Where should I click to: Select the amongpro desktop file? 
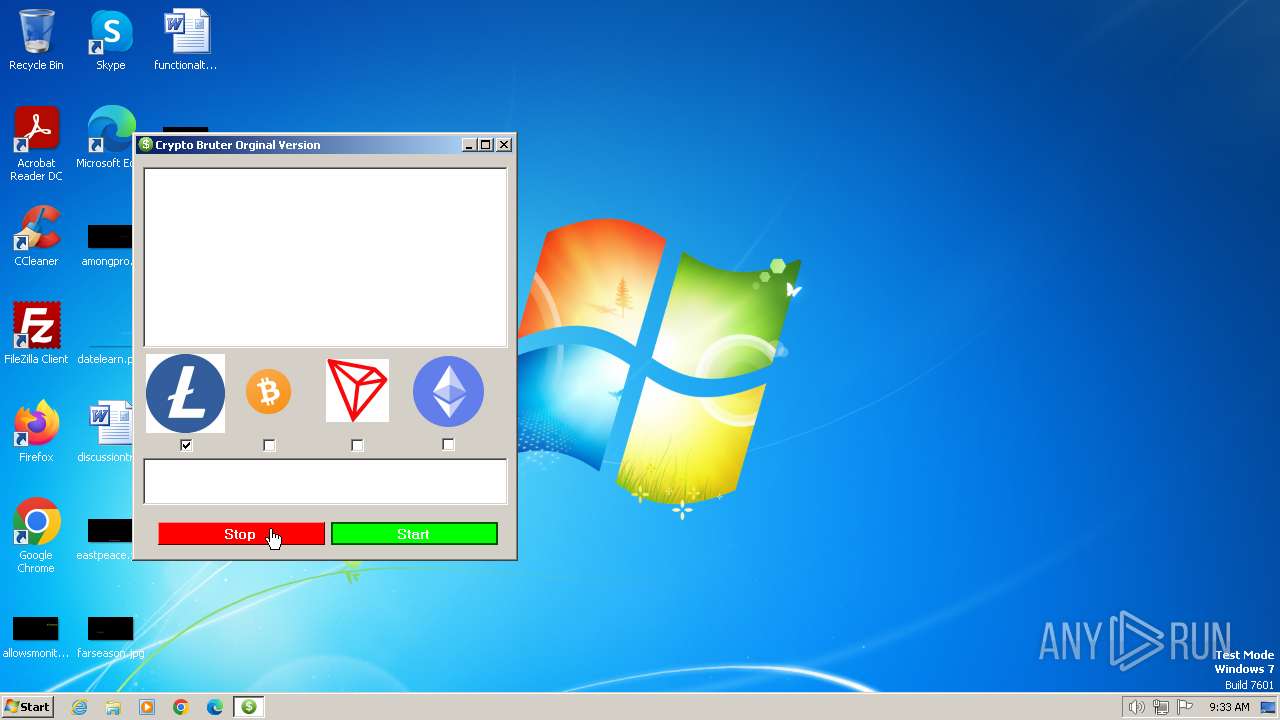pos(108,246)
